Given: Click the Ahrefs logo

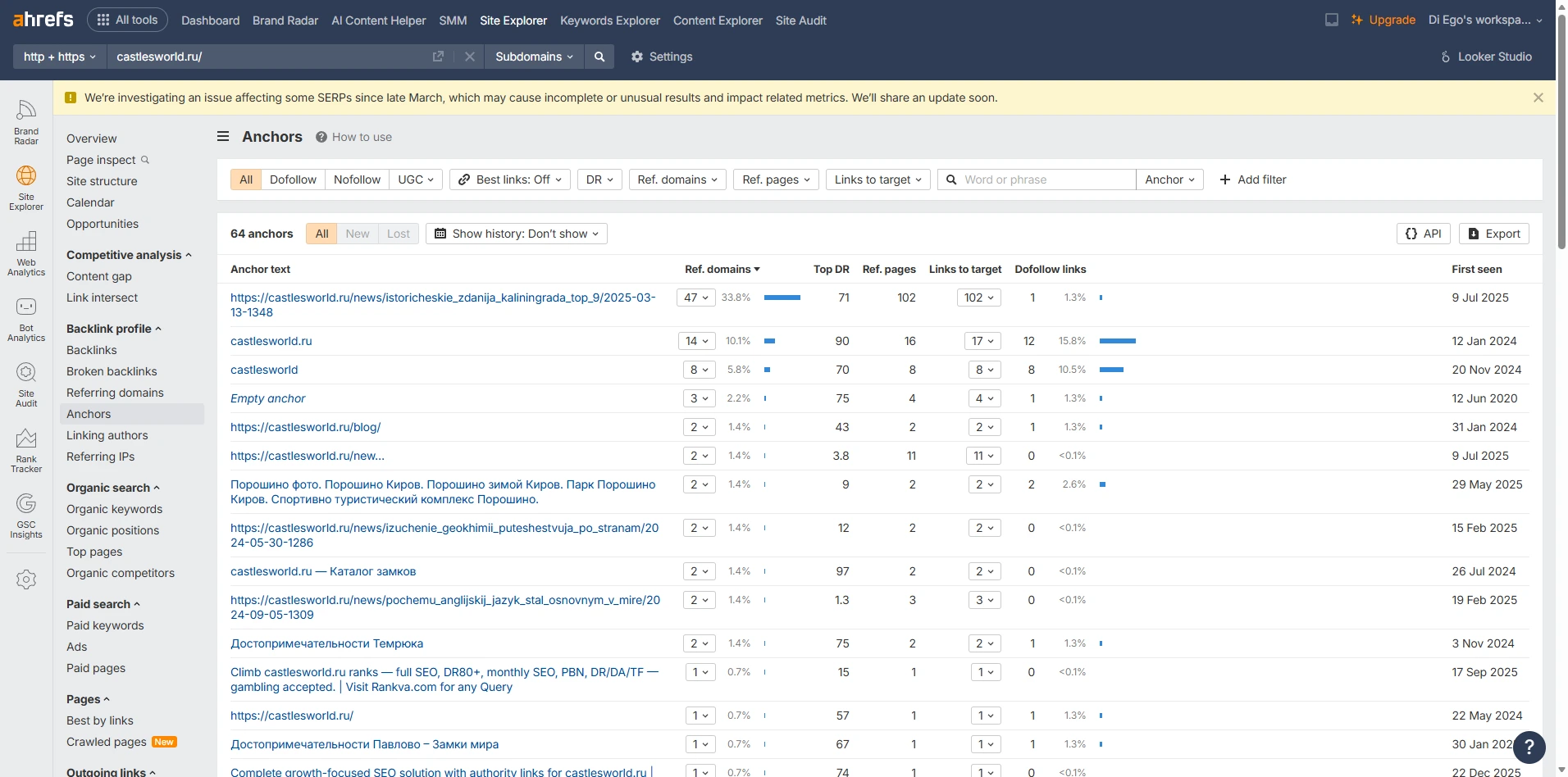Looking at the screenshot, I should tap(43, 20).
